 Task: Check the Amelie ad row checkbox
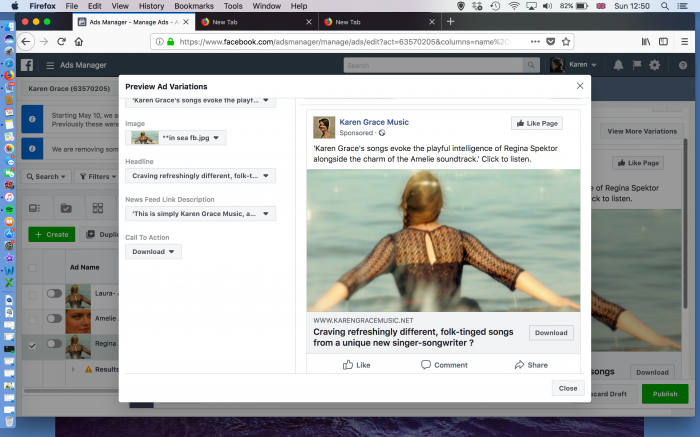(x=32, y=320)
